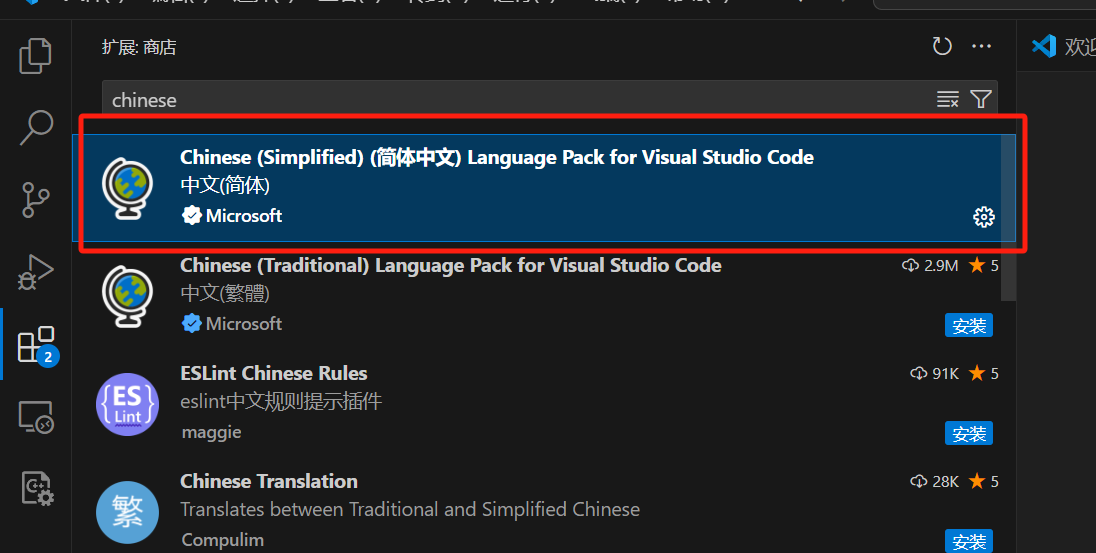The image size is (1096, 553).
Task: Select ESLint Chinese Rules title
Action: coord(273,373)
